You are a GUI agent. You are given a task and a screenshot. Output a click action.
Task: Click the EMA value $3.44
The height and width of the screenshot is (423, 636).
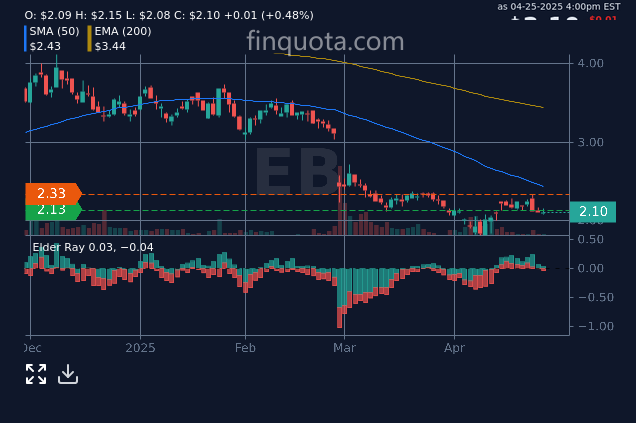[110, 46]
